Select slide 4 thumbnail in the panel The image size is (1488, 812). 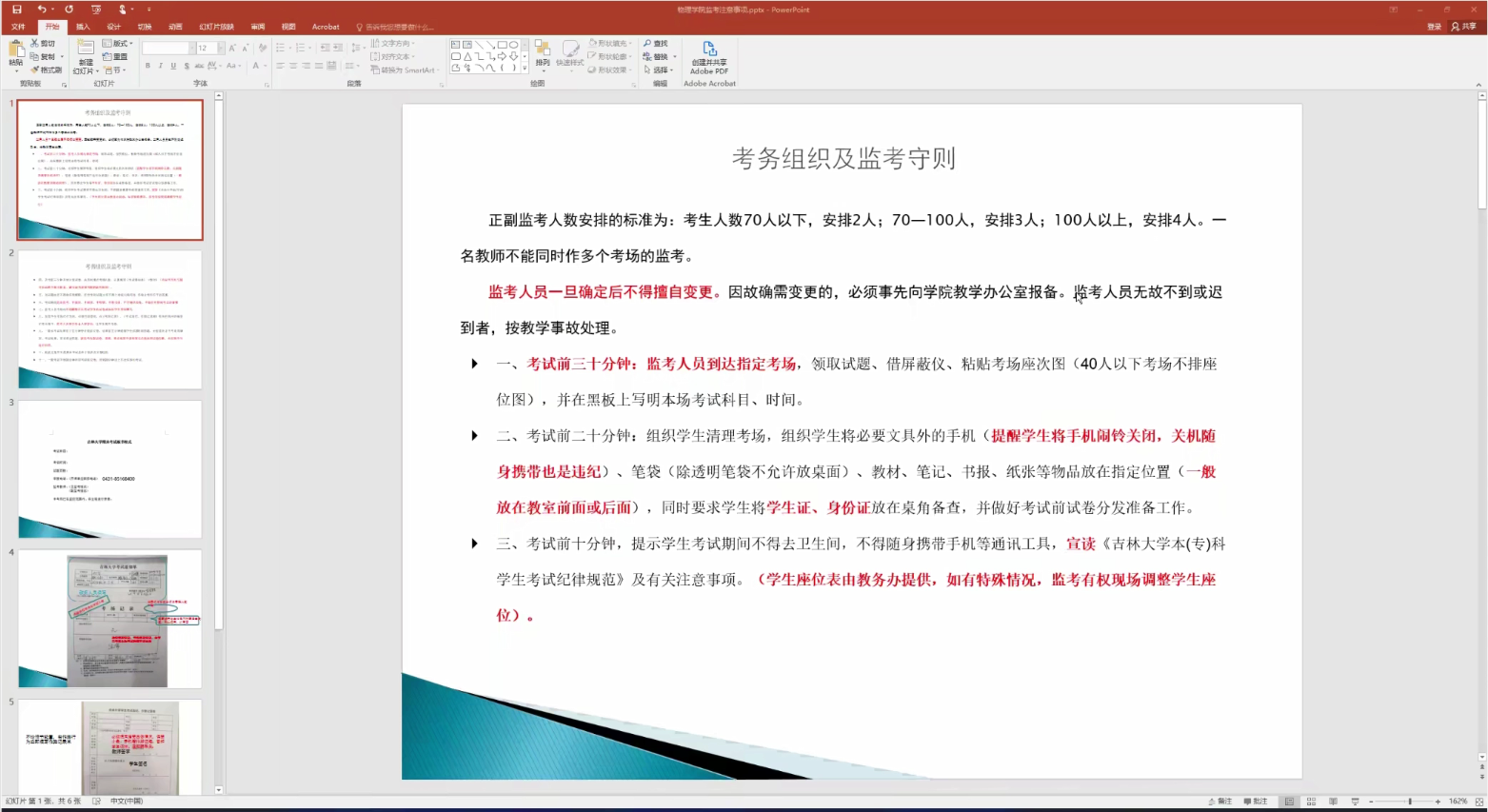(109, 618)
